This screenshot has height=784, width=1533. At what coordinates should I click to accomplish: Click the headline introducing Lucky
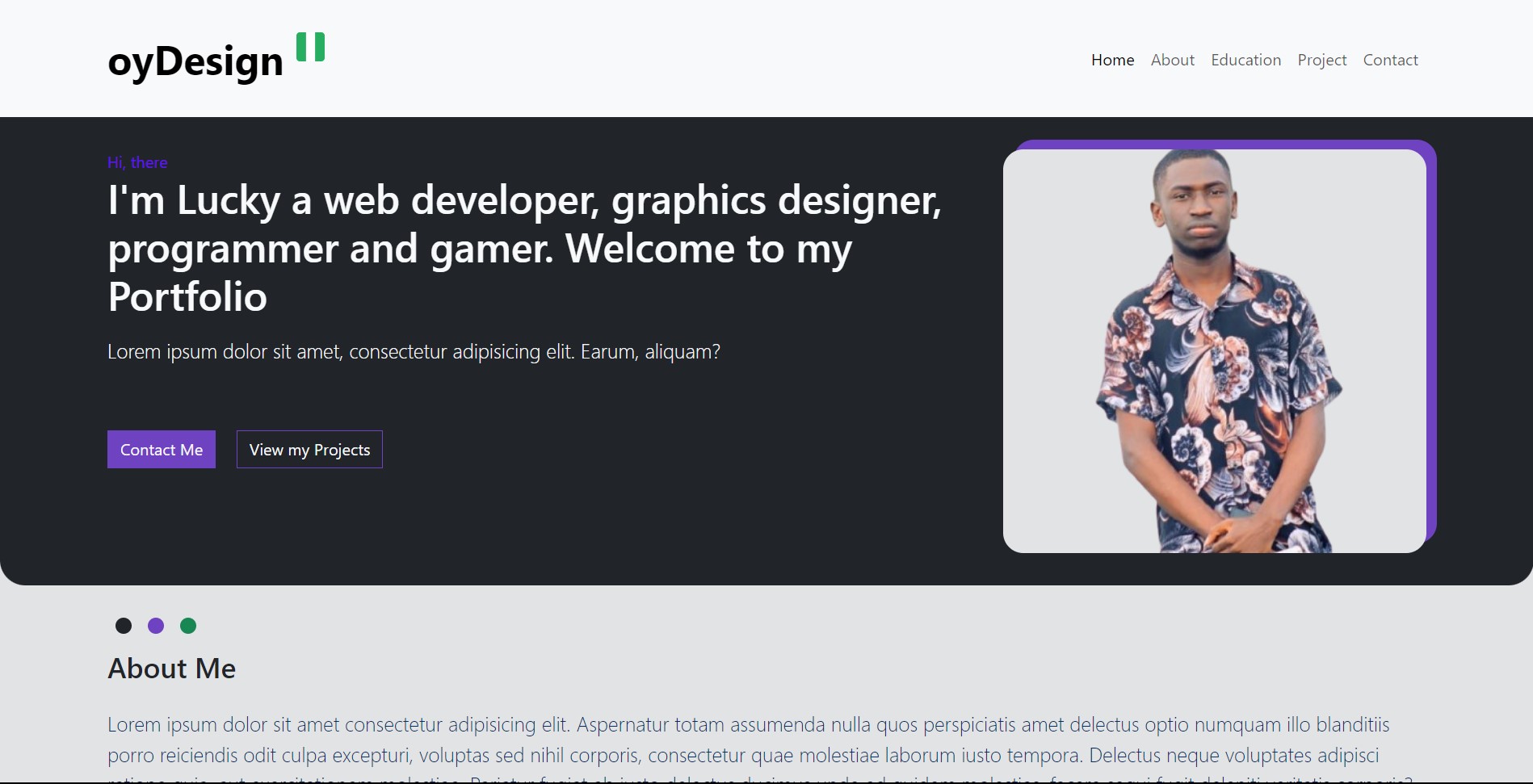click(x=523, y=248)
